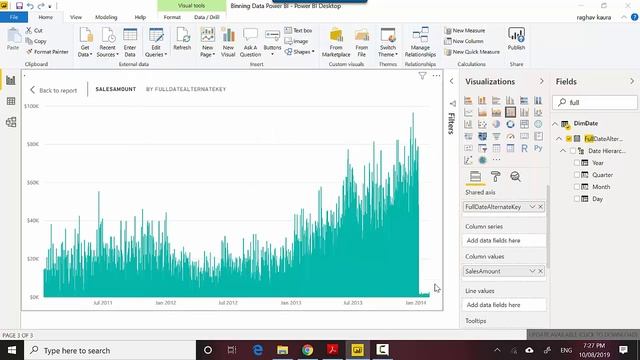Choose the Waterfall chart visualization
Screen dimensions: 640x360
(x=468, y=124)
